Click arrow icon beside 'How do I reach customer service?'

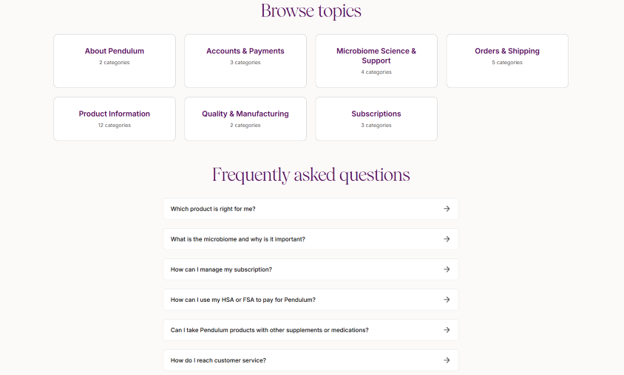point(447,360)
